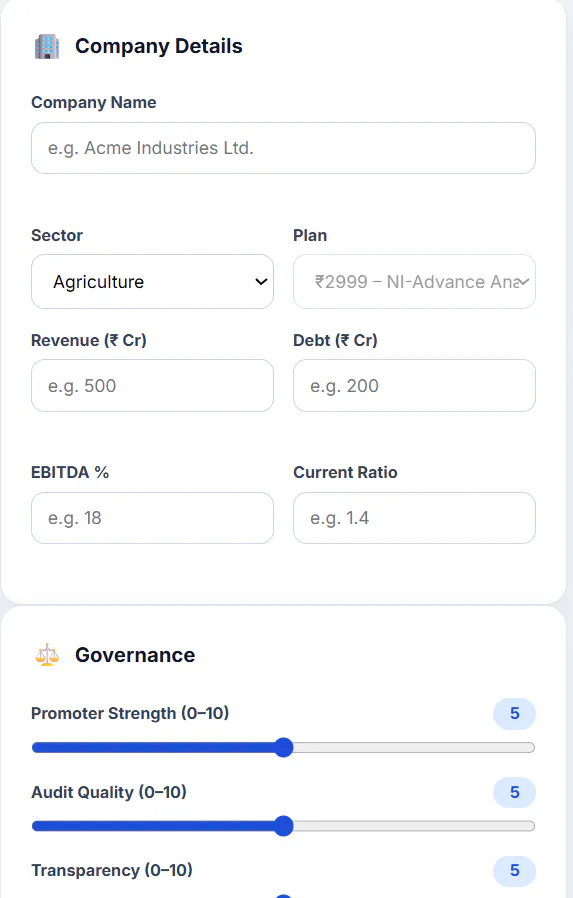Open the Sector dropdown showing Agriculture
The height and width of the screenshot is (898, 573).
152,282
